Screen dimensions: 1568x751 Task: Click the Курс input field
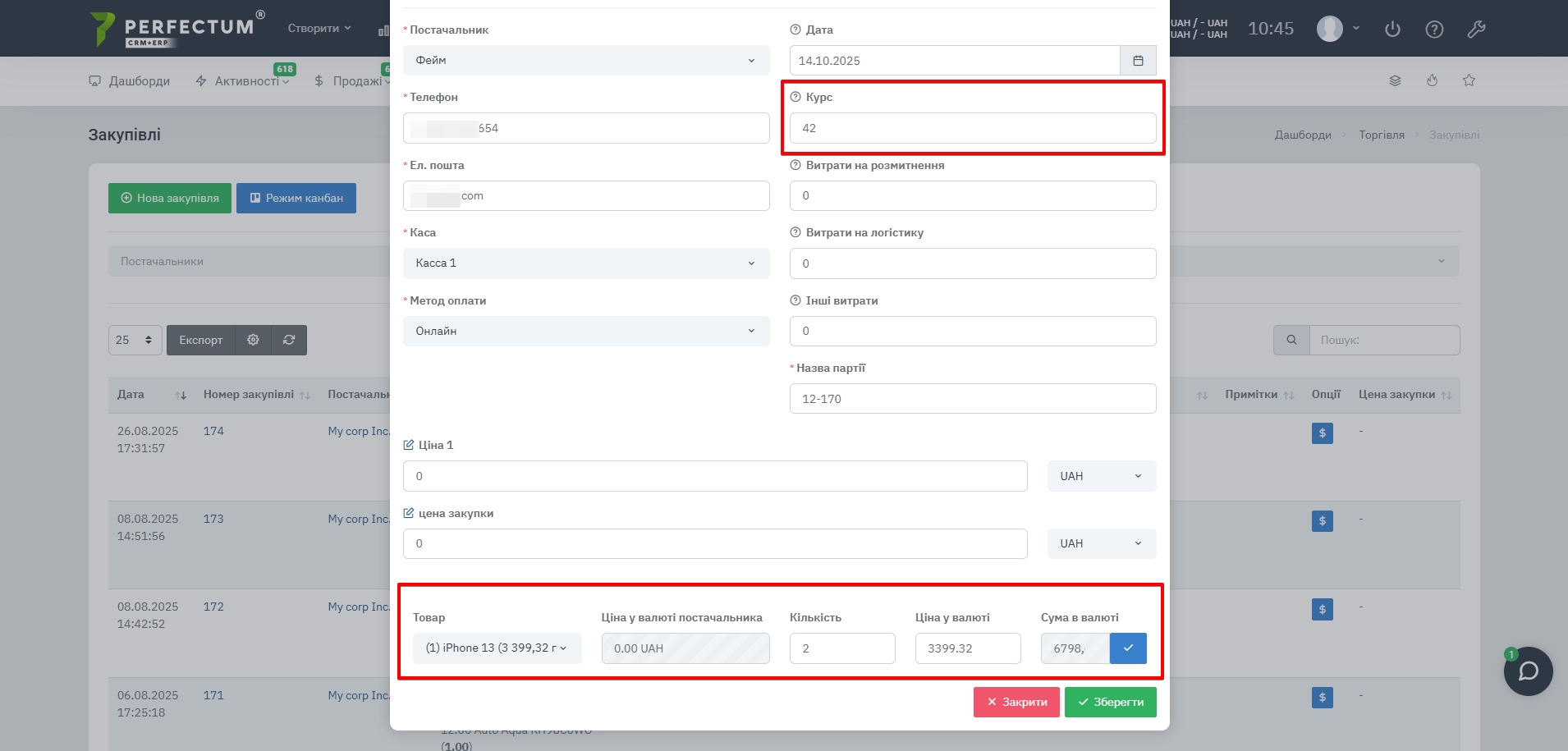972,128
